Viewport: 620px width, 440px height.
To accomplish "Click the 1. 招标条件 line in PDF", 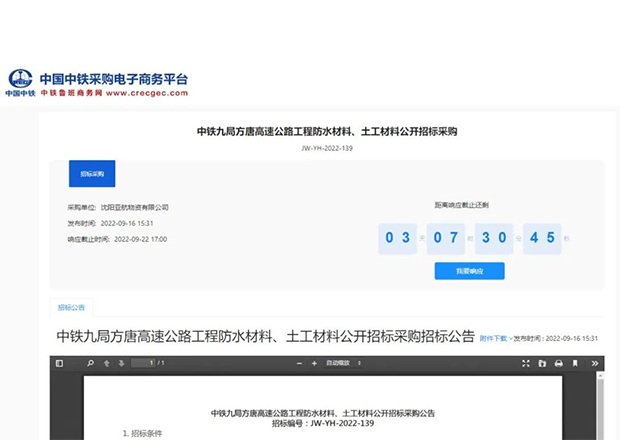I will click(142, 434).
